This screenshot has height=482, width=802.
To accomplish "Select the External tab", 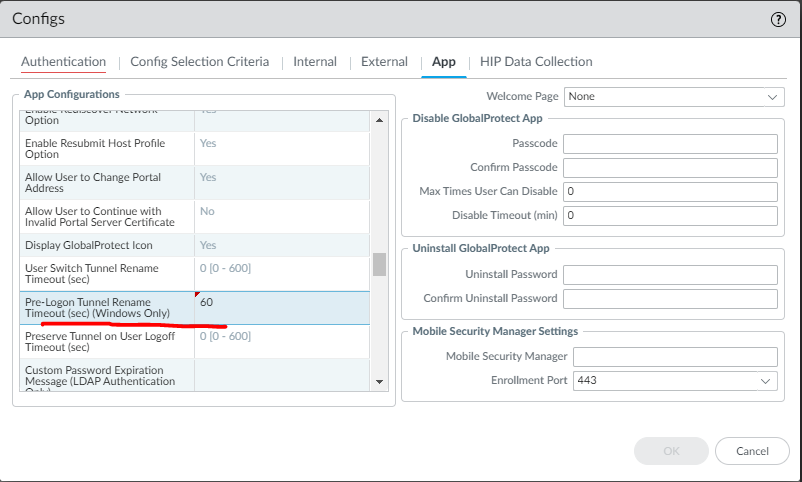I will pos(384,62).
